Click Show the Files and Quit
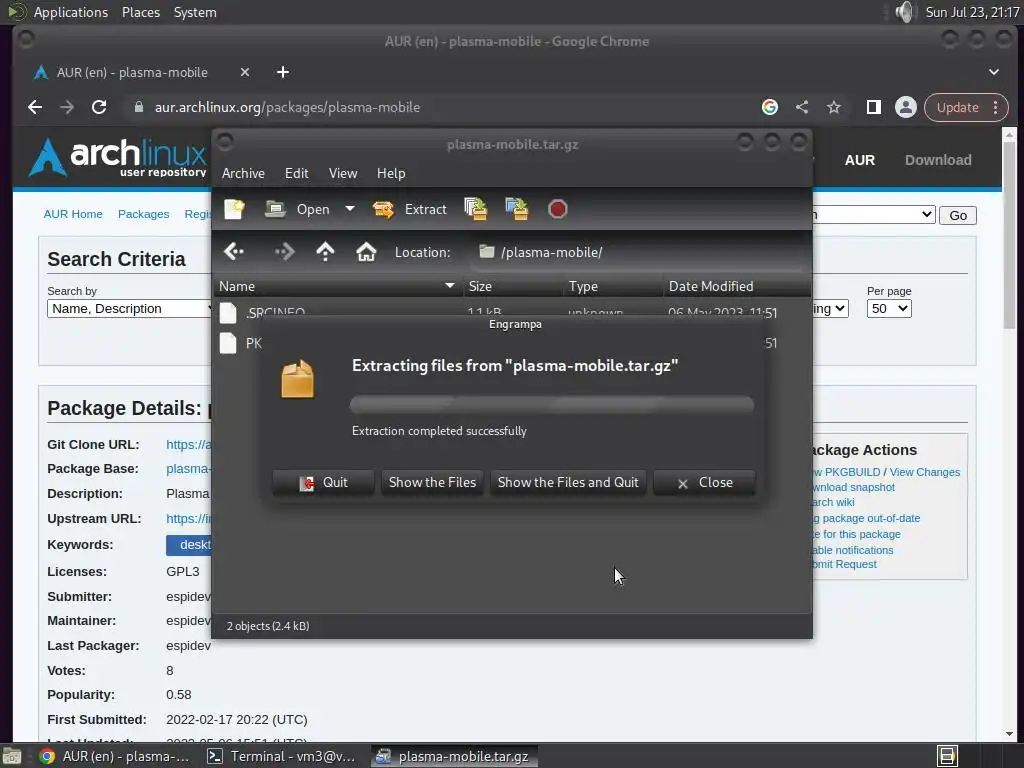Image resolution: width=1024 pixels, height=768 pixels. (x=568, y=483)
